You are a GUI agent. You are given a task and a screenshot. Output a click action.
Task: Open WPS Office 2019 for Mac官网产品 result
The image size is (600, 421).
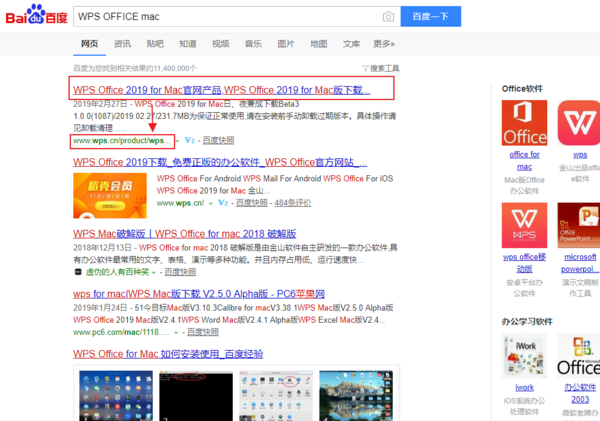pos(222,90)
